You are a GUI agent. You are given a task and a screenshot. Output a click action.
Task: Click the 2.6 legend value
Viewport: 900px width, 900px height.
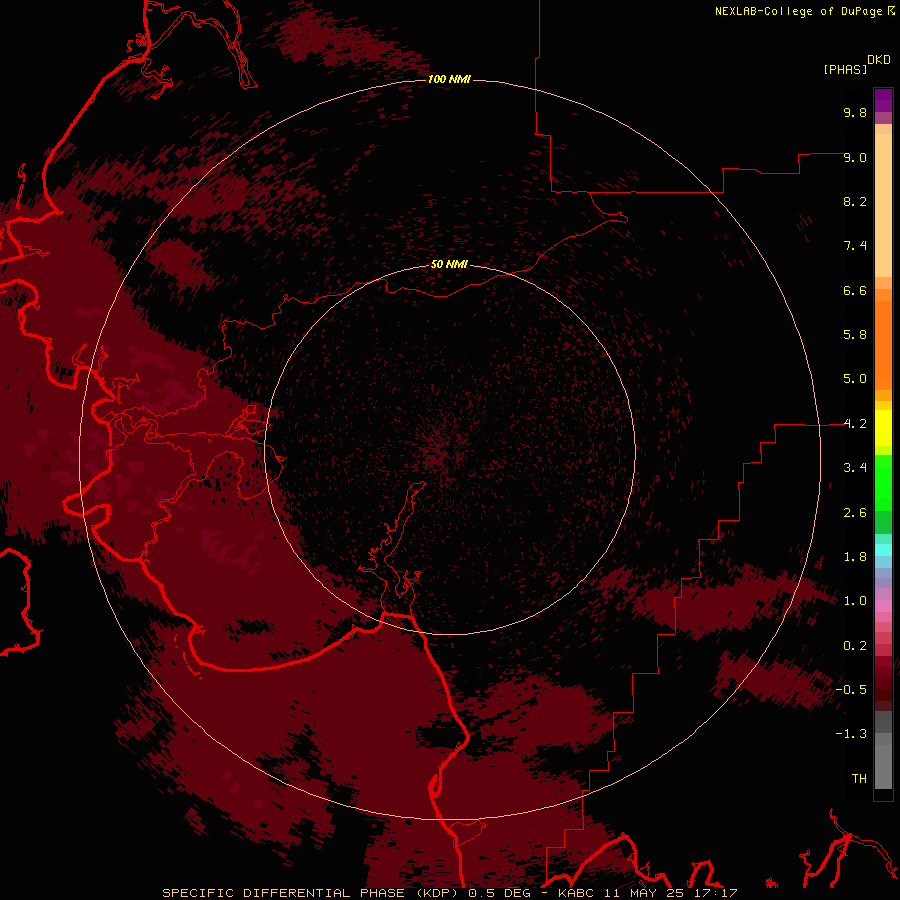(855, 513)
